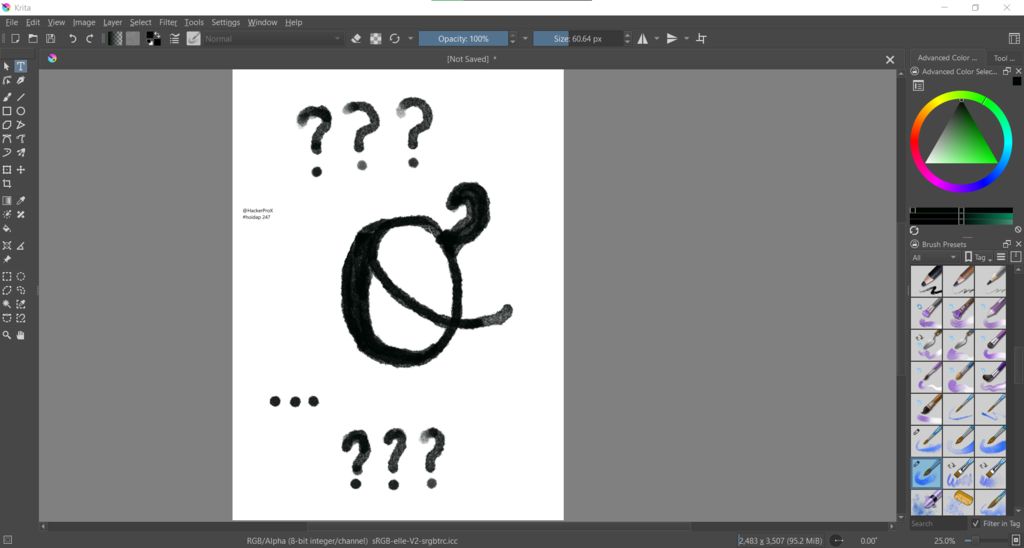Select the Freehand Brush tool
This screenshot has width=1024, height=548.
click(x=7, y=97)
